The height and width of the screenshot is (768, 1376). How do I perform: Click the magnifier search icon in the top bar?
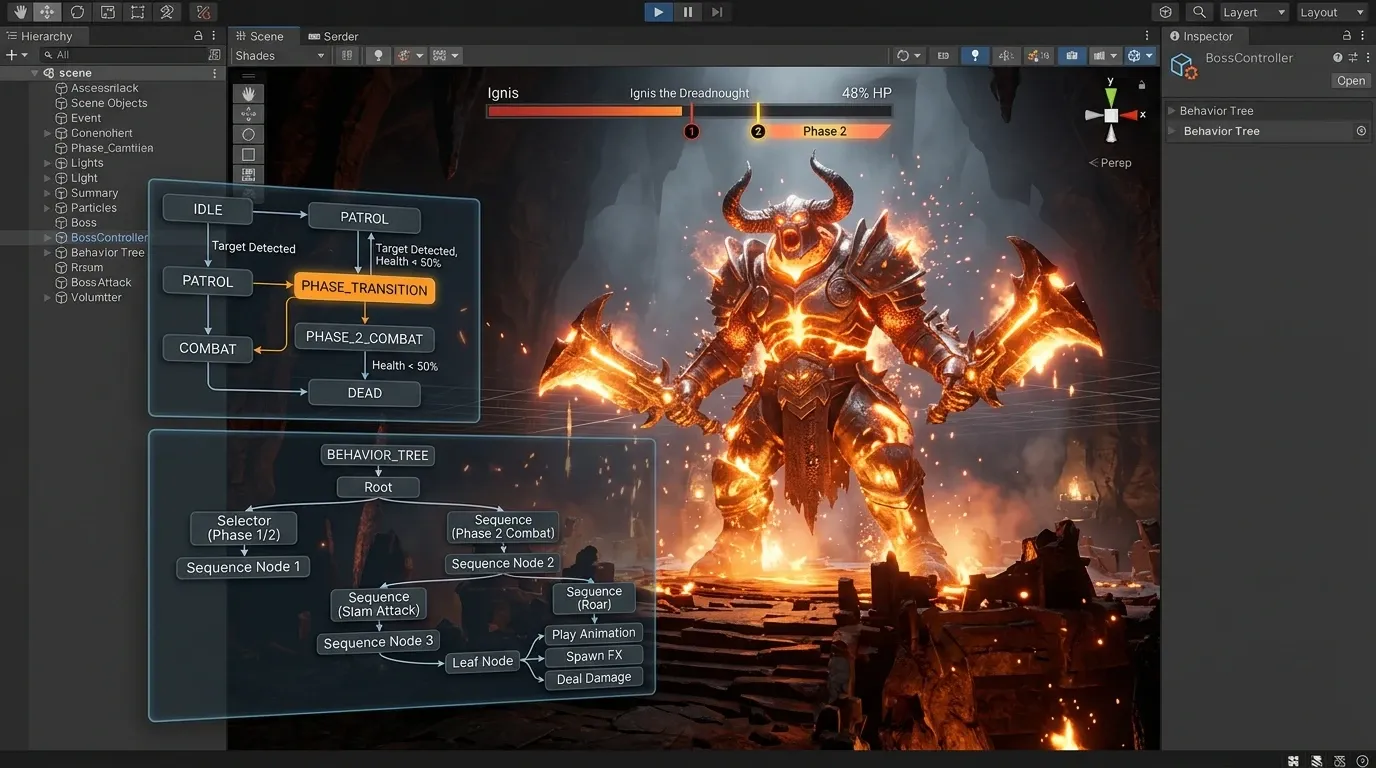click(1199, 12)
